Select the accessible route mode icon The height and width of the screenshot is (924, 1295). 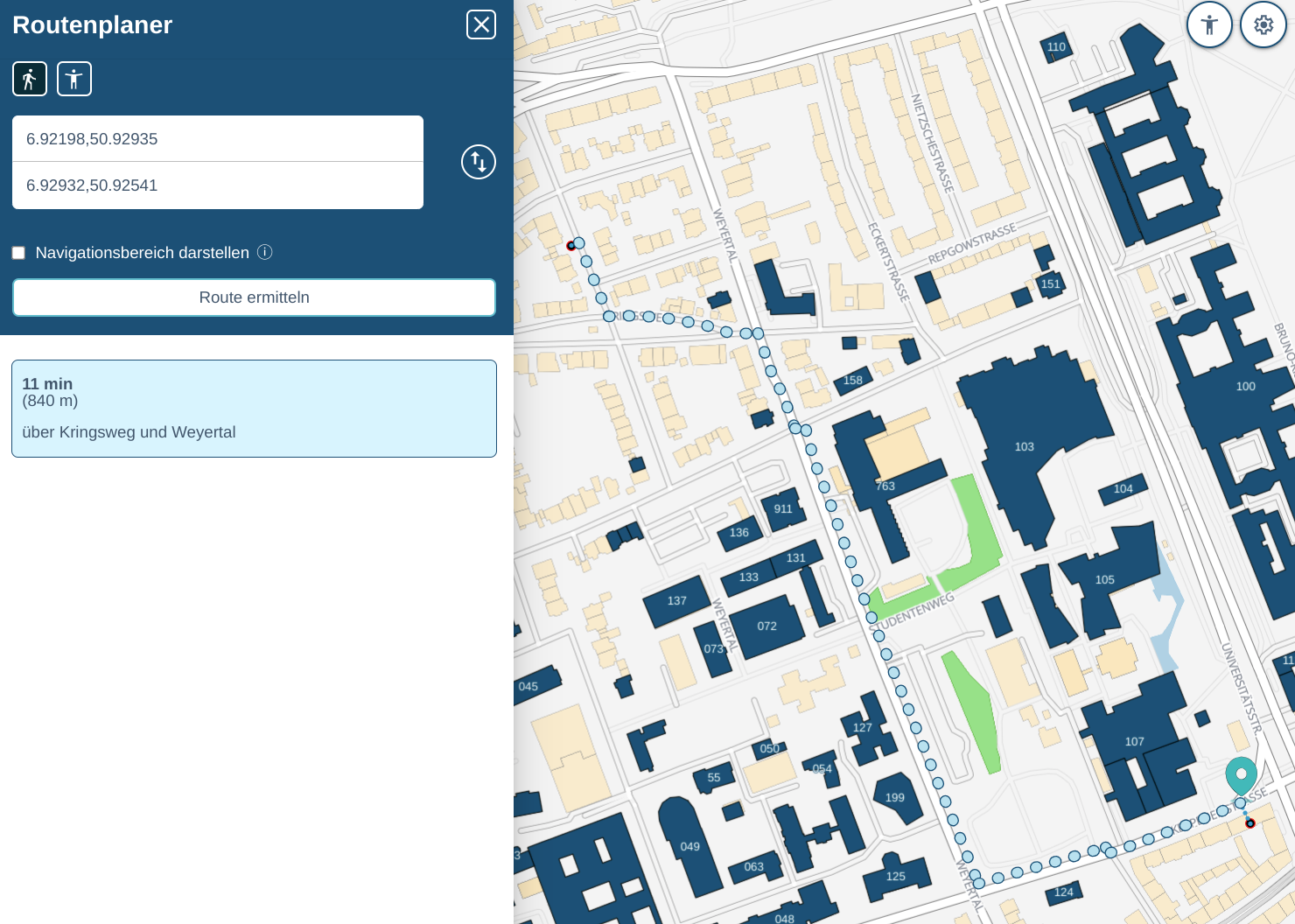click(x=74, y=79)
